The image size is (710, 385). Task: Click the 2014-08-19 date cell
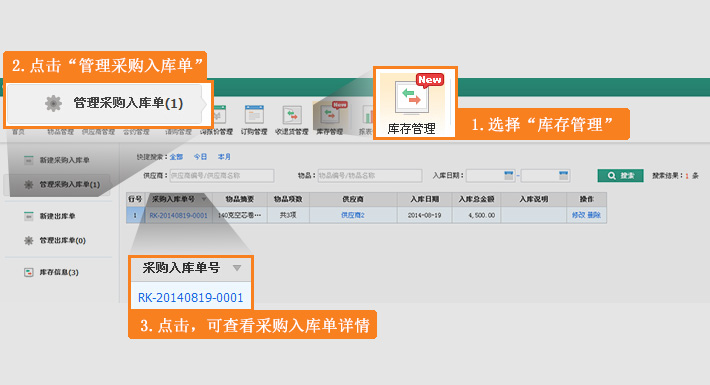[x=424, y=215]
